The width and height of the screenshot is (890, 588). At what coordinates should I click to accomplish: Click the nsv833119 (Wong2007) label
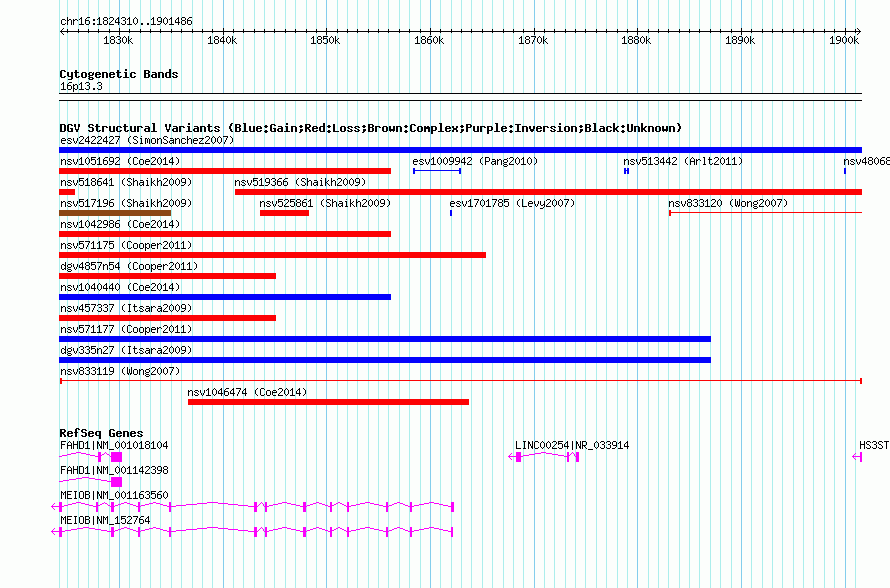pos(120,371)
